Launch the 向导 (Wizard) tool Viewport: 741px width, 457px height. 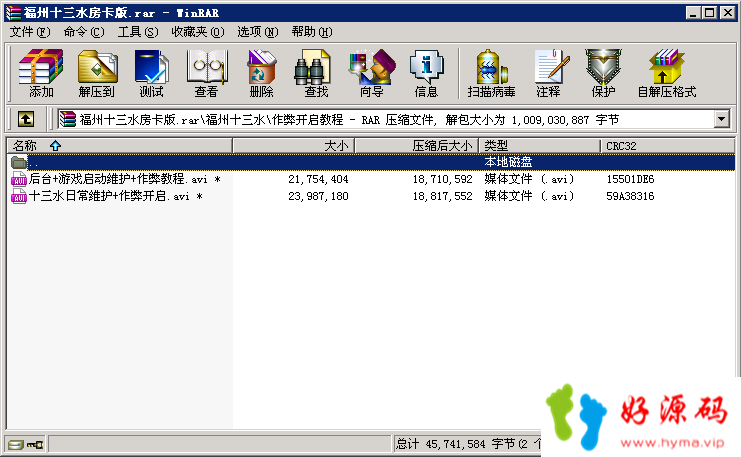click(x=371, y=73)
